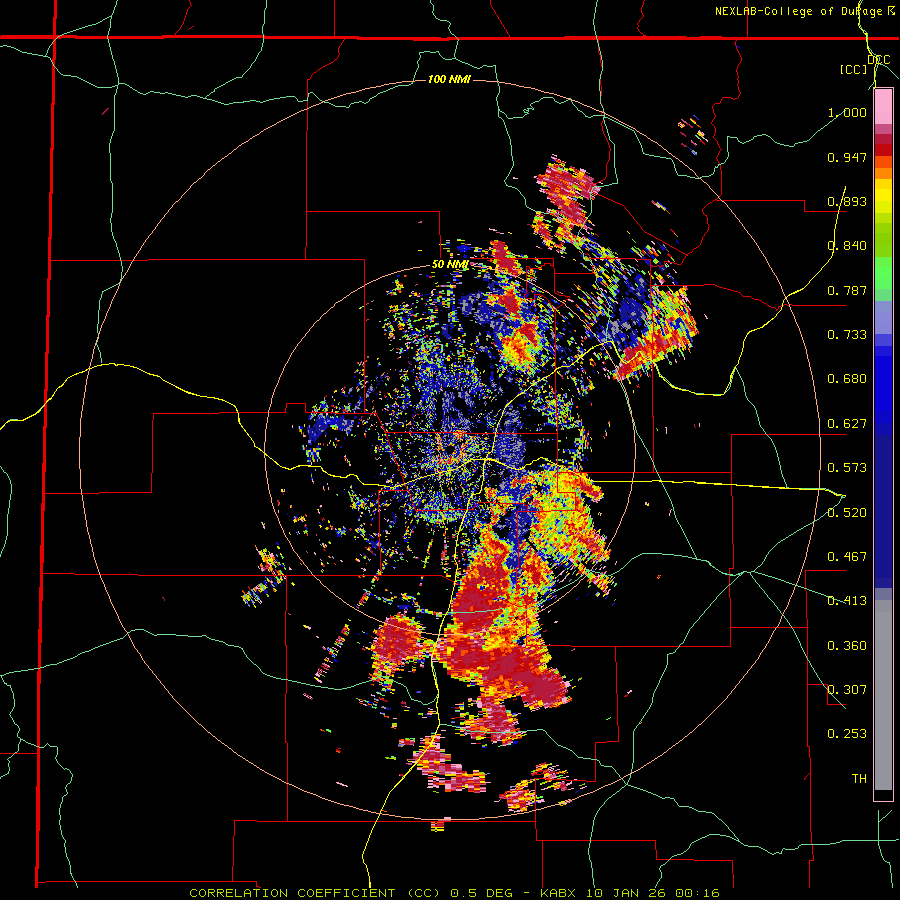Select the 0.787 legend value

pos(847,290)
